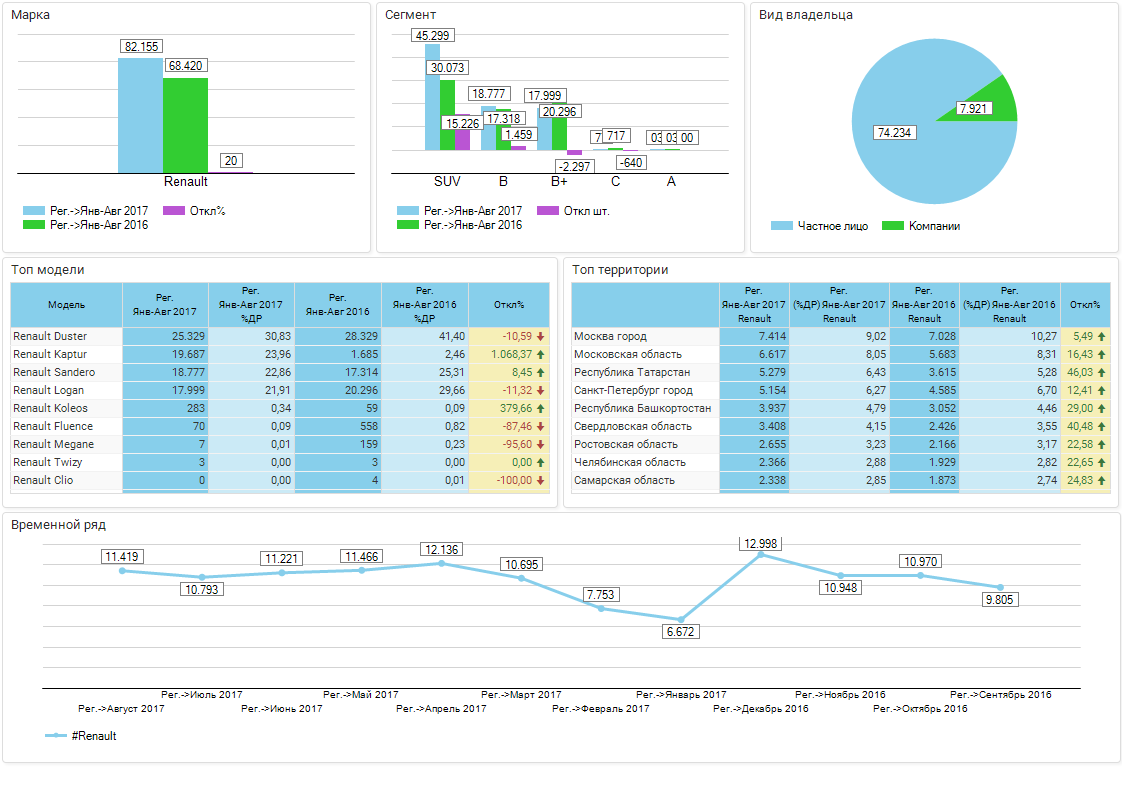
Task: Sort by Рег. Янв-Авг 2017 model header
Action: click(165, 305)
